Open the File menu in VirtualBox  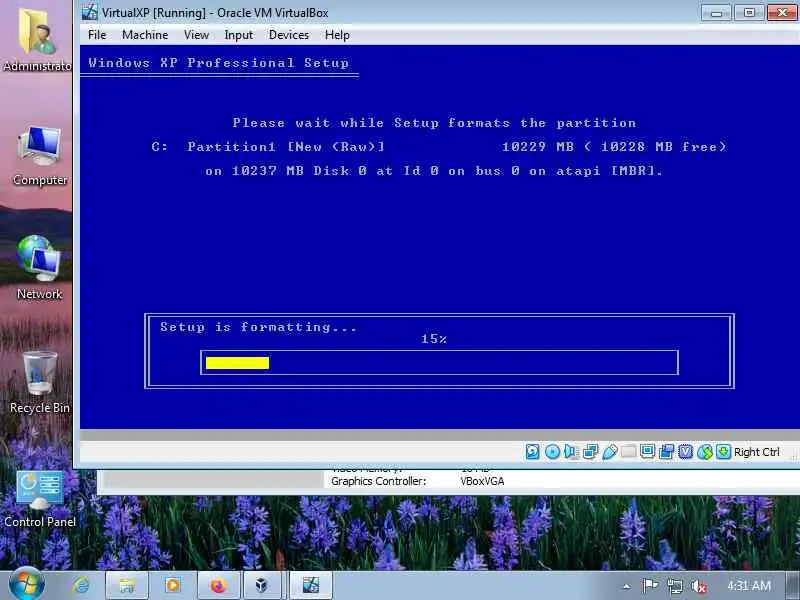pyautogui.click(x=97, y=35)
